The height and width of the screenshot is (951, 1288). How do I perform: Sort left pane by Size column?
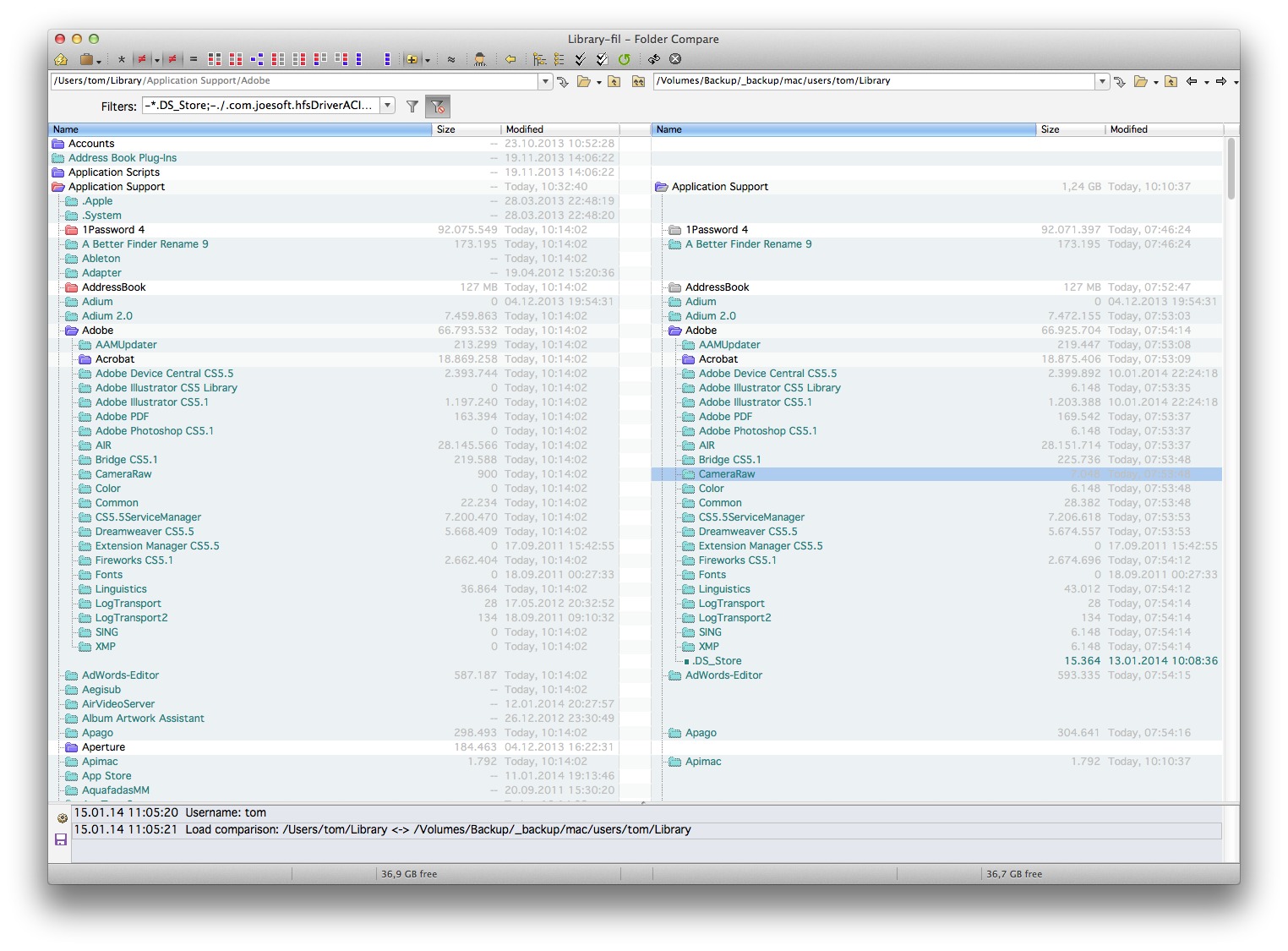tap(467, 129)
